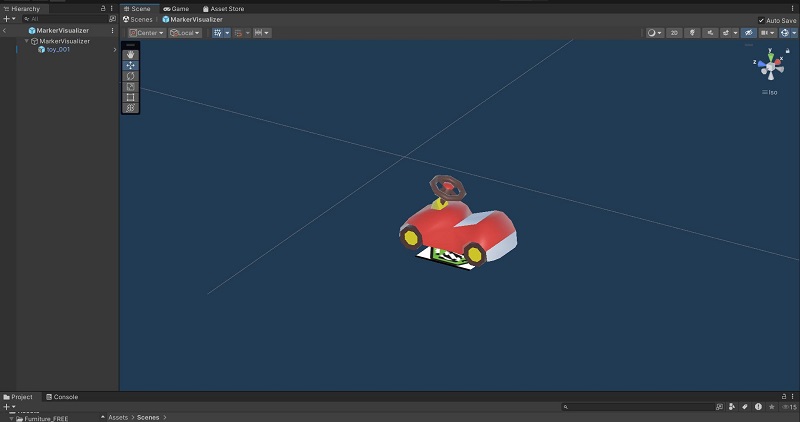Toggle the Auto Save checkbox
800x422 pixels.
(x=761, y=20)
